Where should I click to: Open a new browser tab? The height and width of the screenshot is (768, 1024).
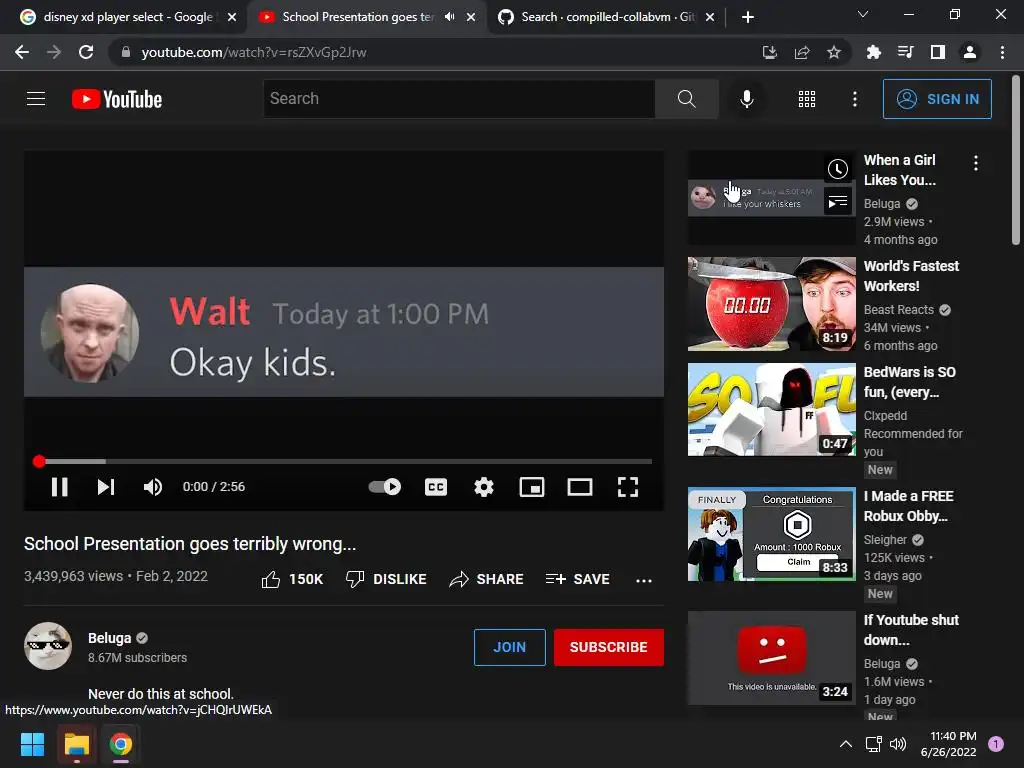(748, 17)
